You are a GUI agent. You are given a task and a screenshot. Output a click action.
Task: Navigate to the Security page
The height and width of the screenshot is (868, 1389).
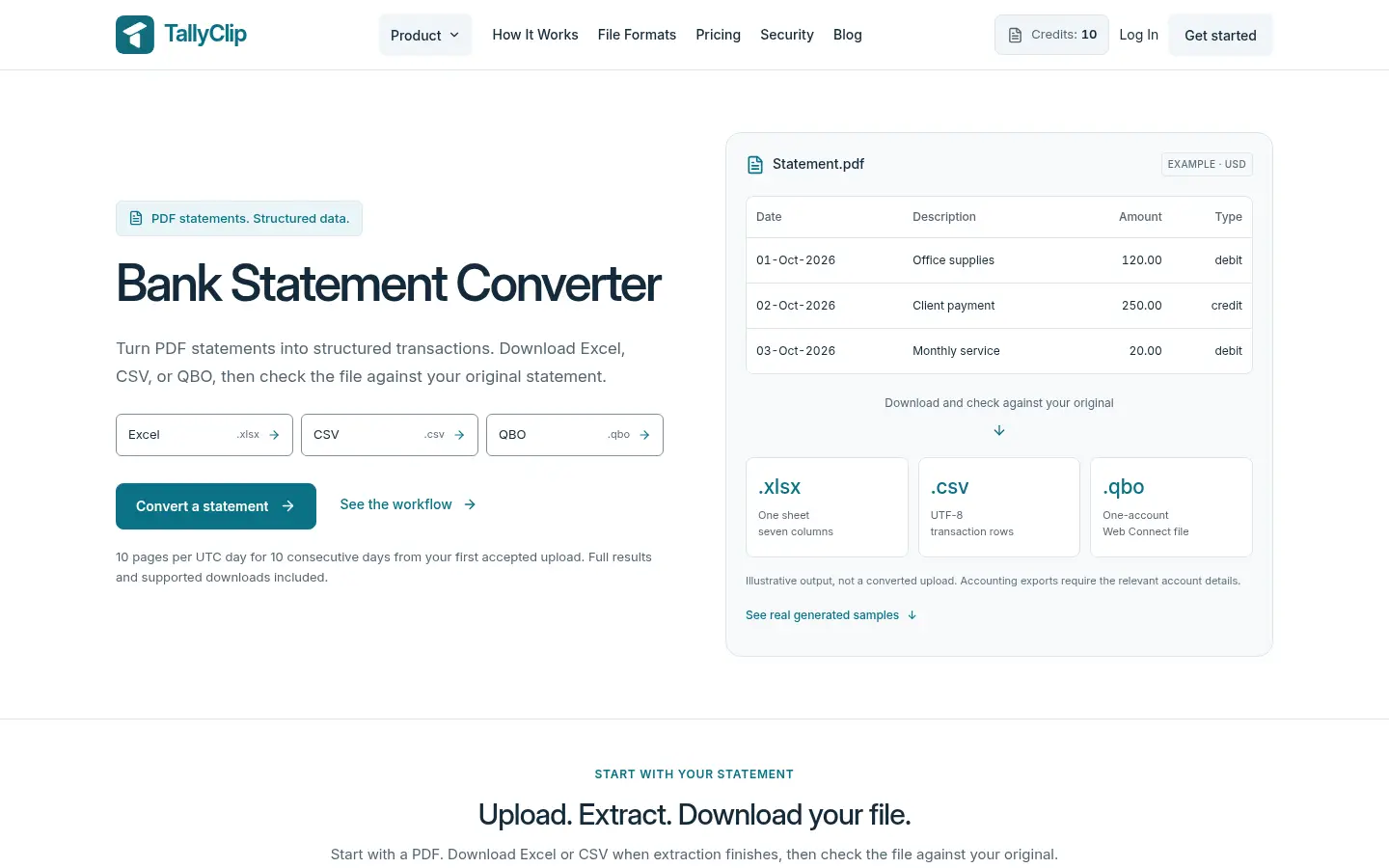coord(787,35)
